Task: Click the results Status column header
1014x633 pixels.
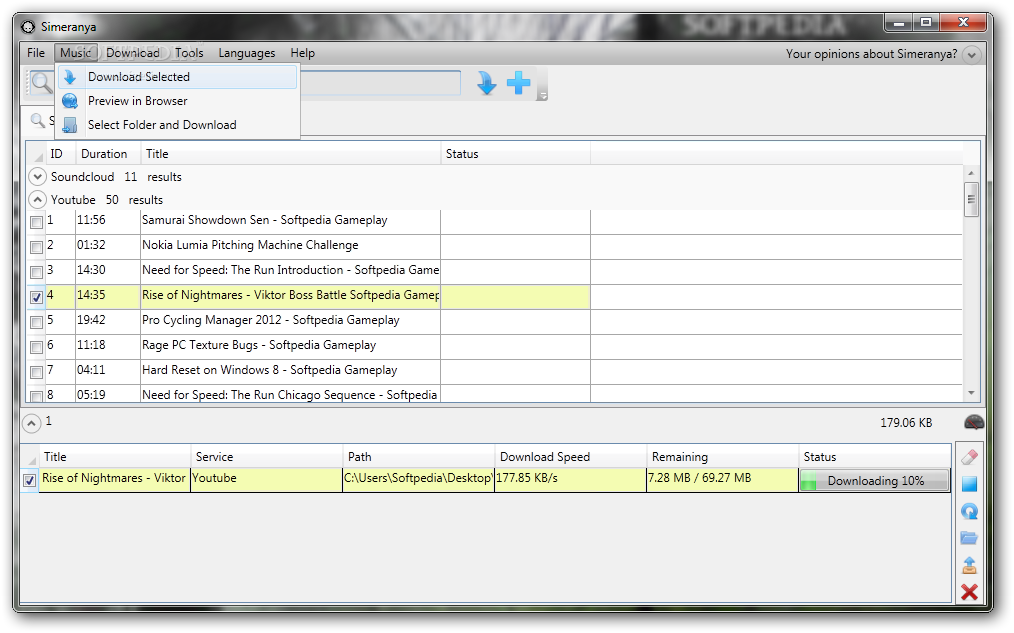Action: coord(515,154)
